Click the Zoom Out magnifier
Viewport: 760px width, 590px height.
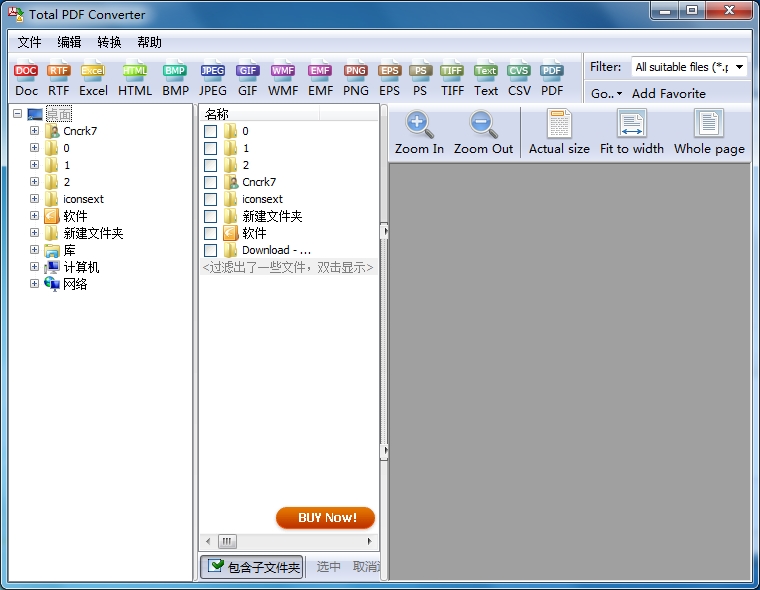tap(483, 132)
